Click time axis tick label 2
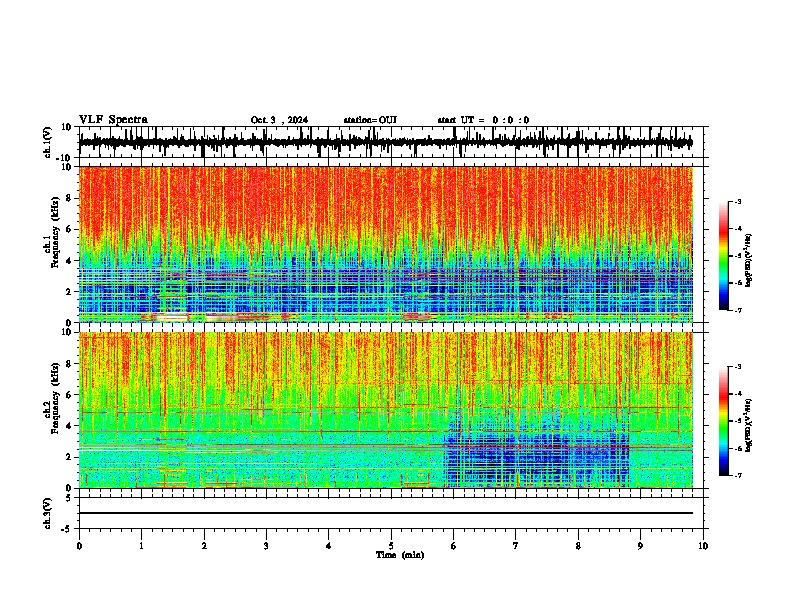This screenshot has width=792, height=612. pos(204,546)
